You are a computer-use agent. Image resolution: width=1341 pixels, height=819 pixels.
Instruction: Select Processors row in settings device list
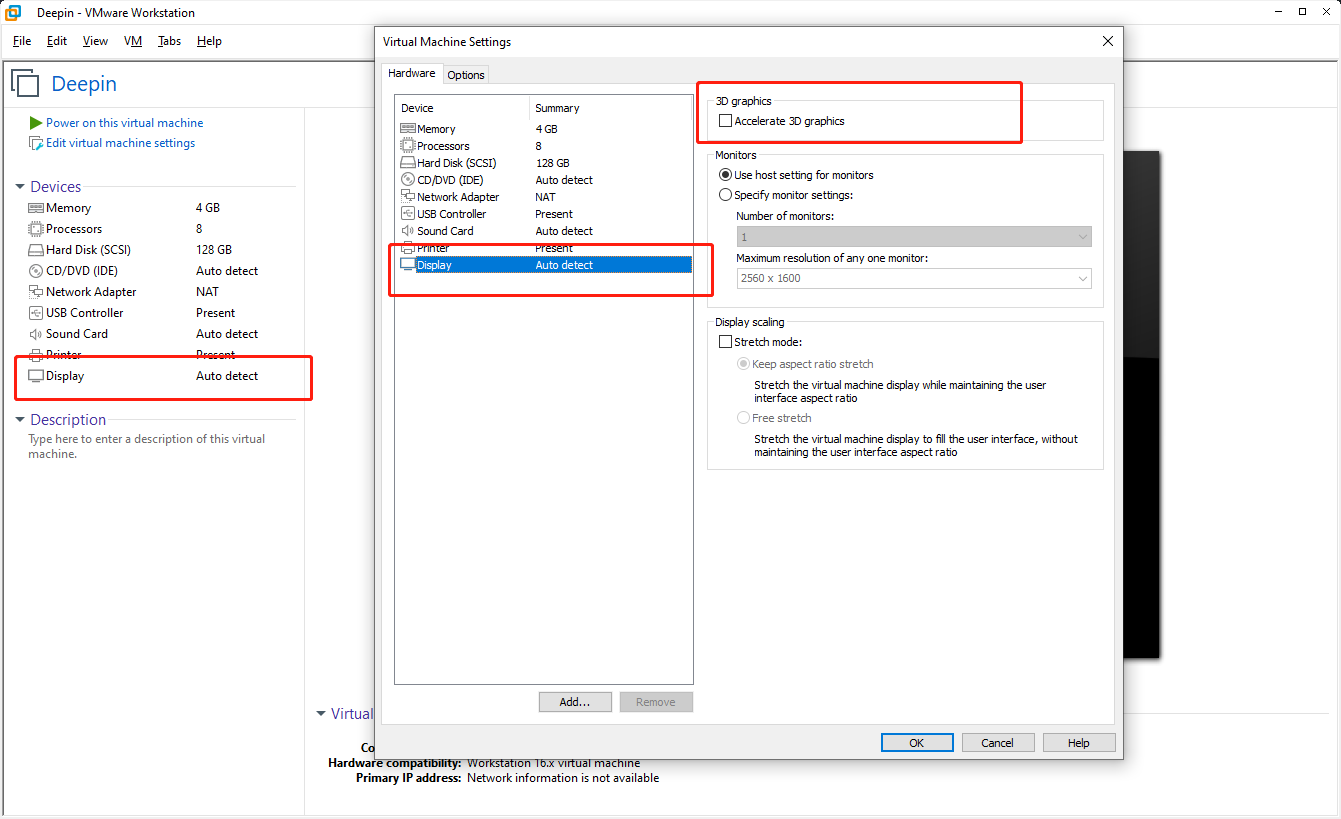[544, 146]
